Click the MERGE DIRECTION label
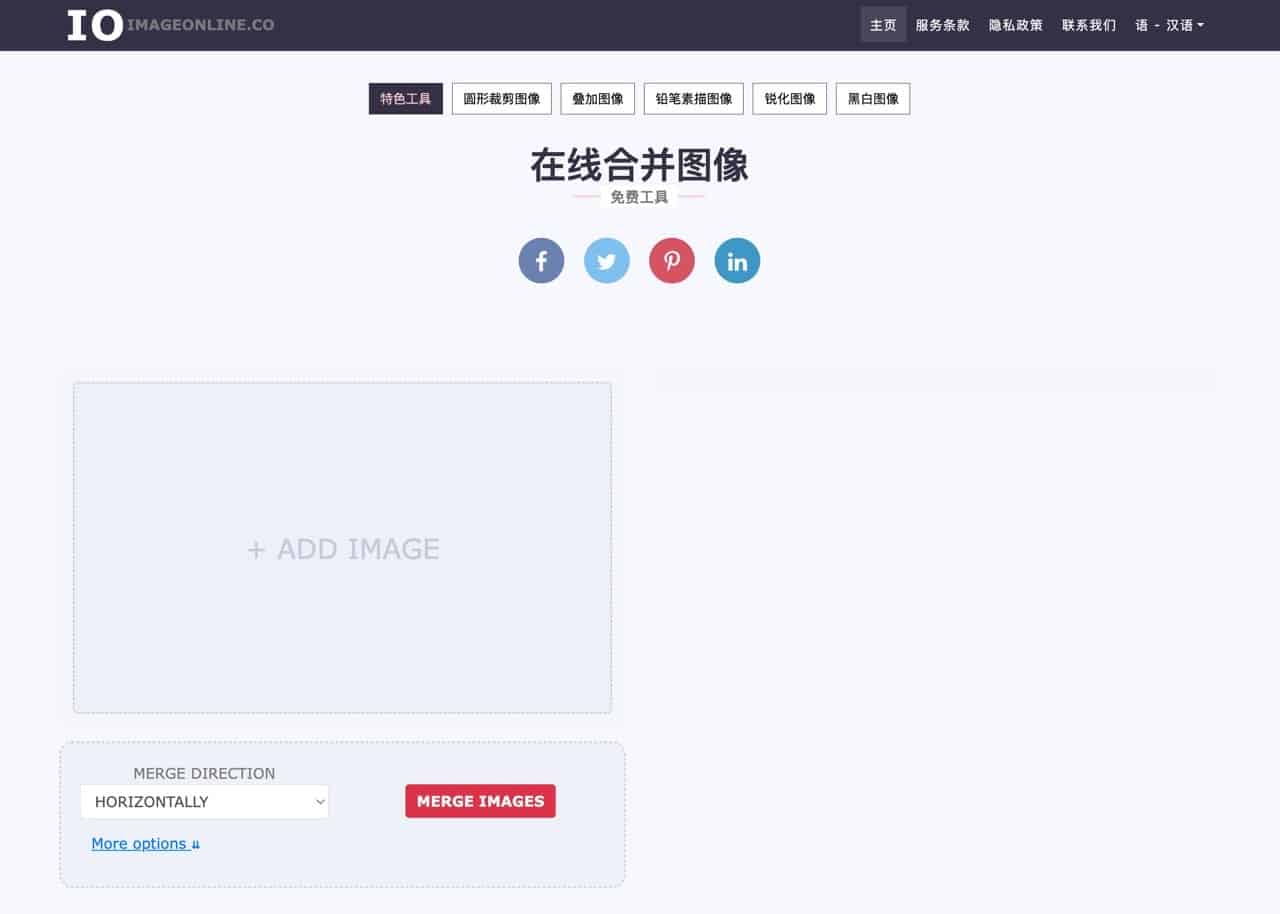The width and height of the screenshot is (1280, 914). coord(204,773)
